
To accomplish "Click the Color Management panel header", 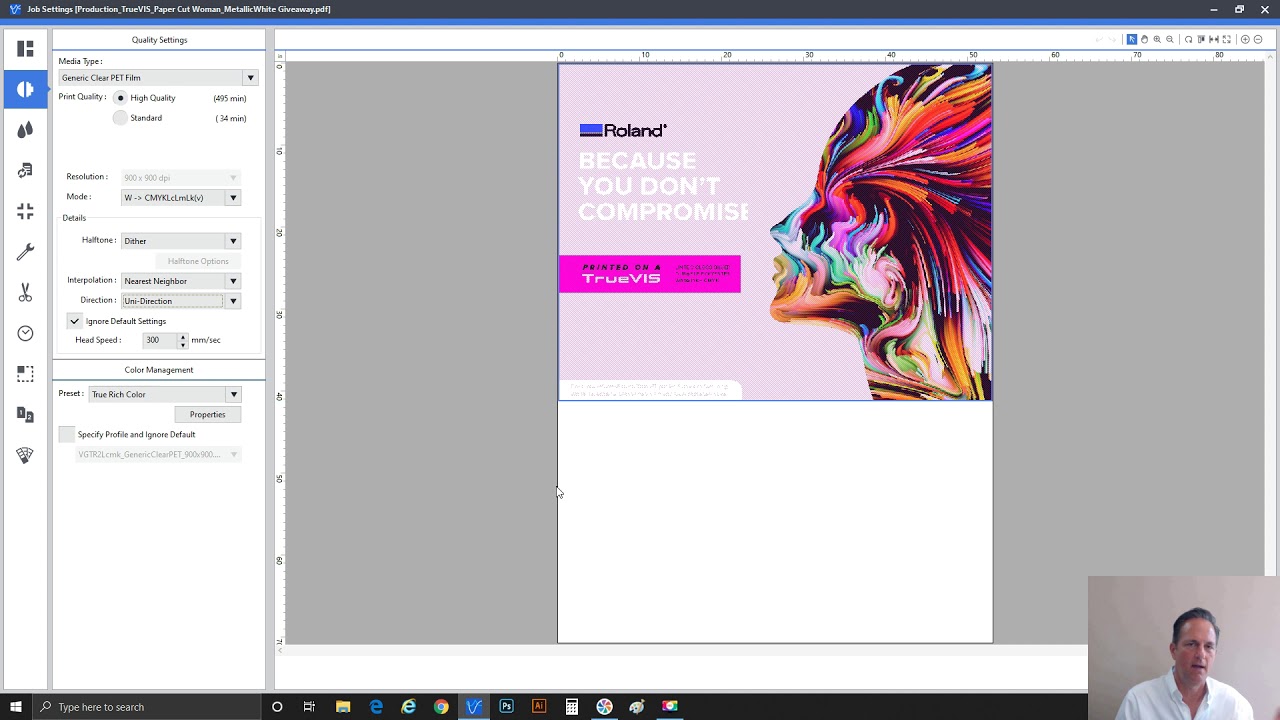I will 159,370.
